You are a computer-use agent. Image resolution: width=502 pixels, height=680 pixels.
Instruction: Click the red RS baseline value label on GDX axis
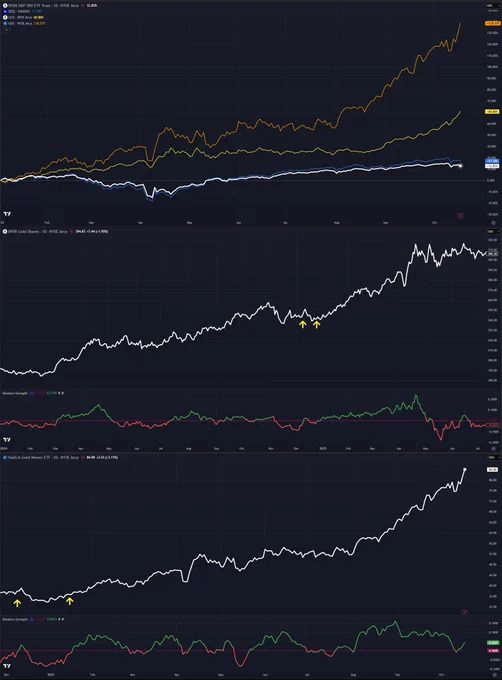click(493, 651)
